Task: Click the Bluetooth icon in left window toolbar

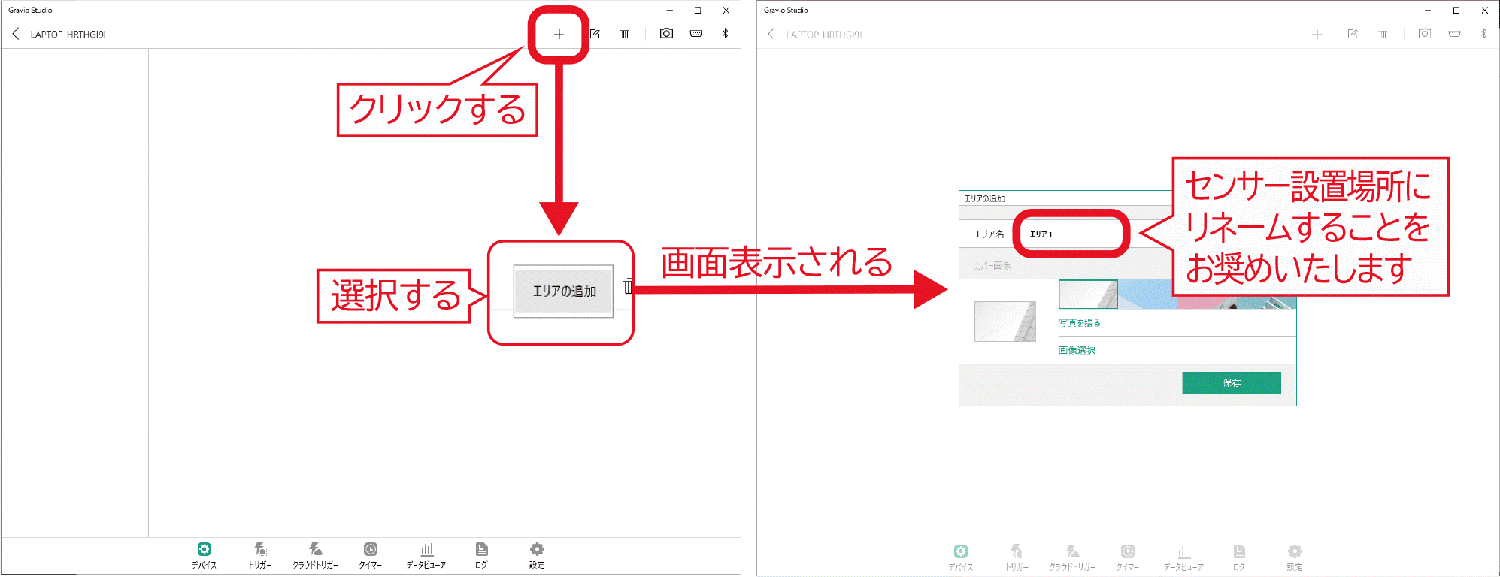Action: pos(726,34)
